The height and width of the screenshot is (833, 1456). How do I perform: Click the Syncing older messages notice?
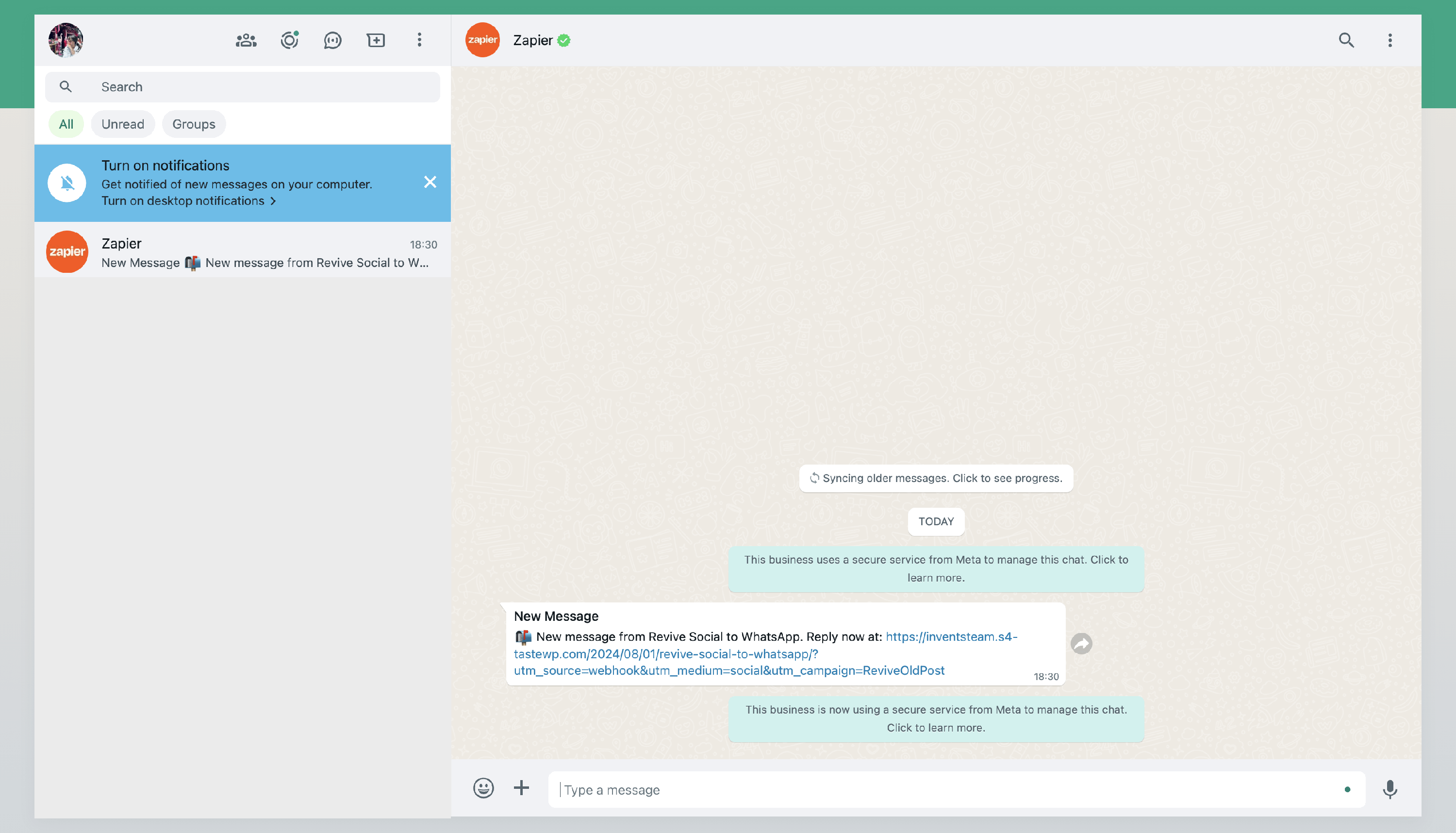936,478
